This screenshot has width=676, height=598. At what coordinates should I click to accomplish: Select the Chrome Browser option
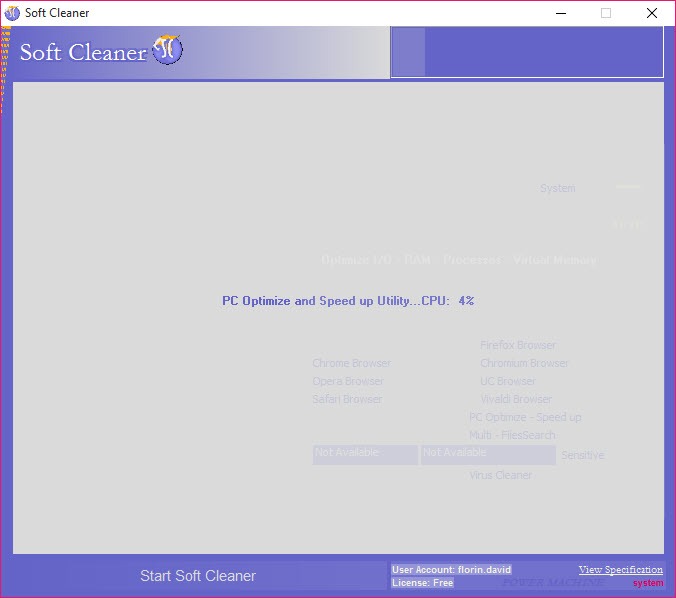[x=351, y=364]
